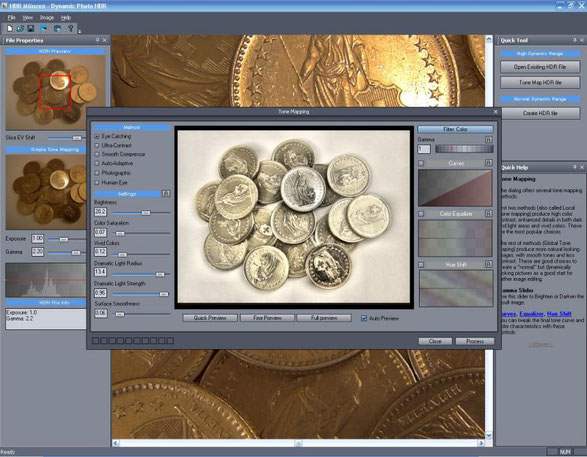The image size is (587, 457).
Task: Pin the Quick Tool panel
Action: [x=575, y=40]
